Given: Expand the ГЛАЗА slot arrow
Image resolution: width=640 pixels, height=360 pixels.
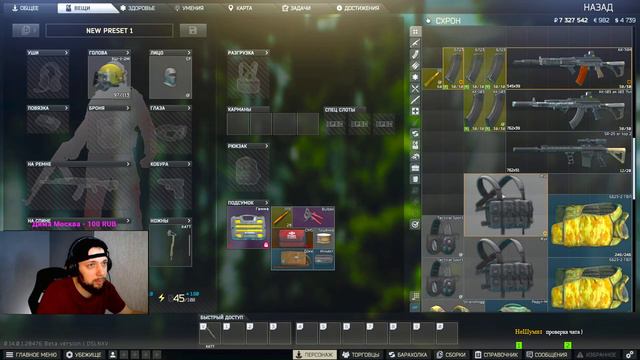Looking at the screenshot, I should pyautogui.click(x=189, y=108).
